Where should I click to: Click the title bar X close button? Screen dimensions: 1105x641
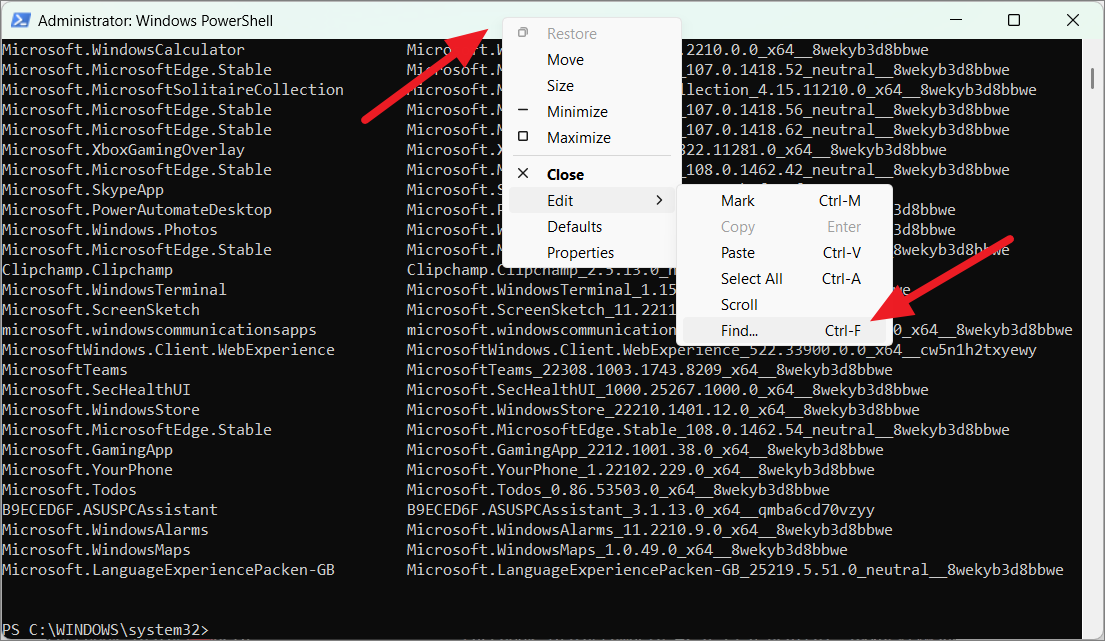(1073, 20)
